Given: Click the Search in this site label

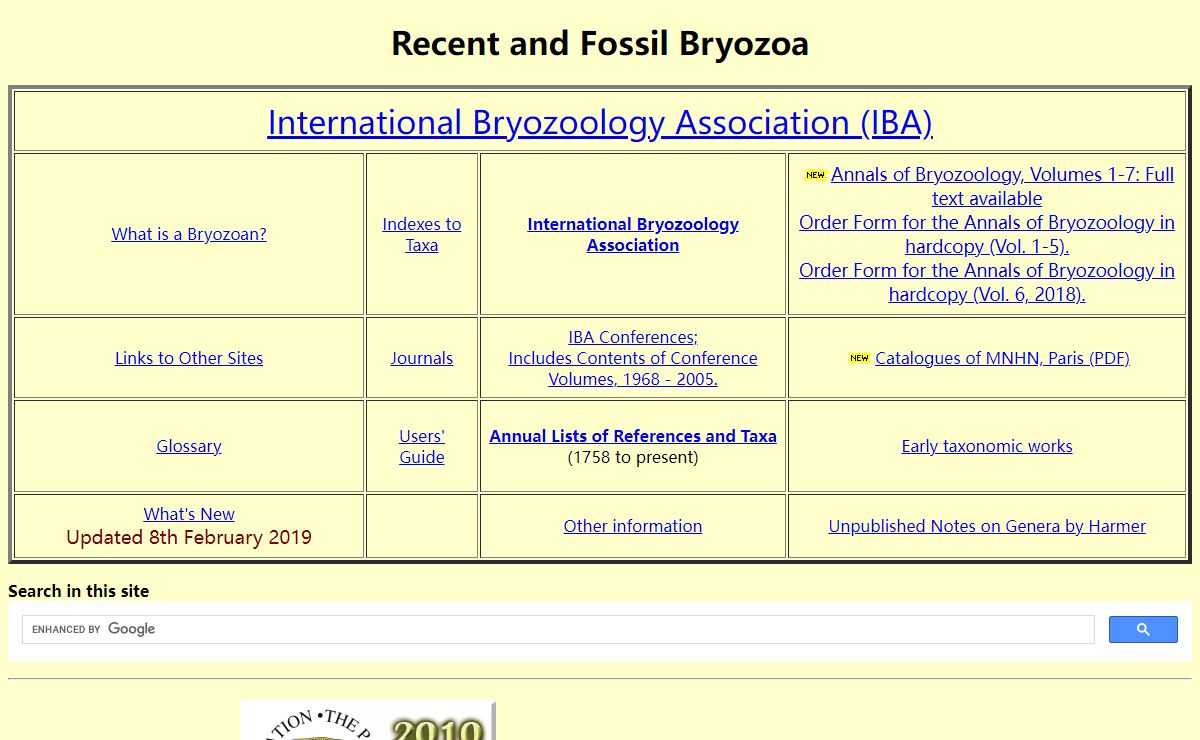Looking at the screenshot, I should (79, 591).
